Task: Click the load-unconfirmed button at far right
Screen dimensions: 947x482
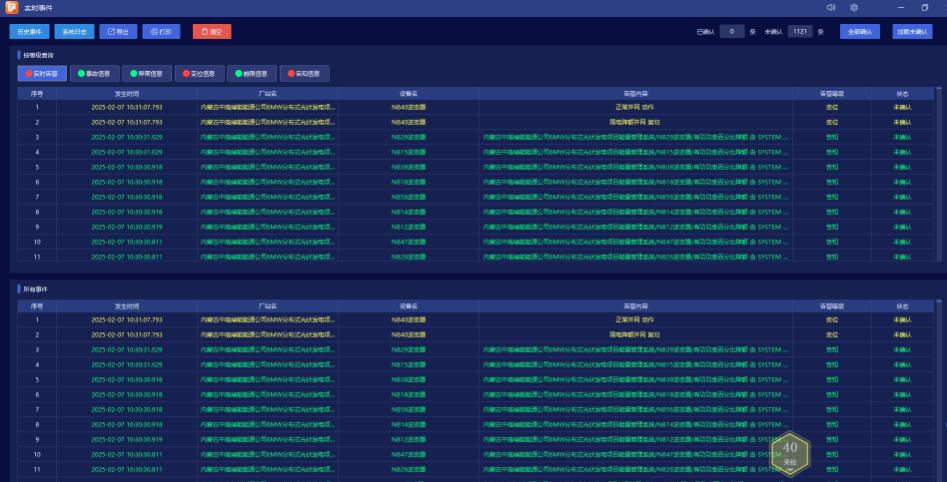Action: pos(912,31)
